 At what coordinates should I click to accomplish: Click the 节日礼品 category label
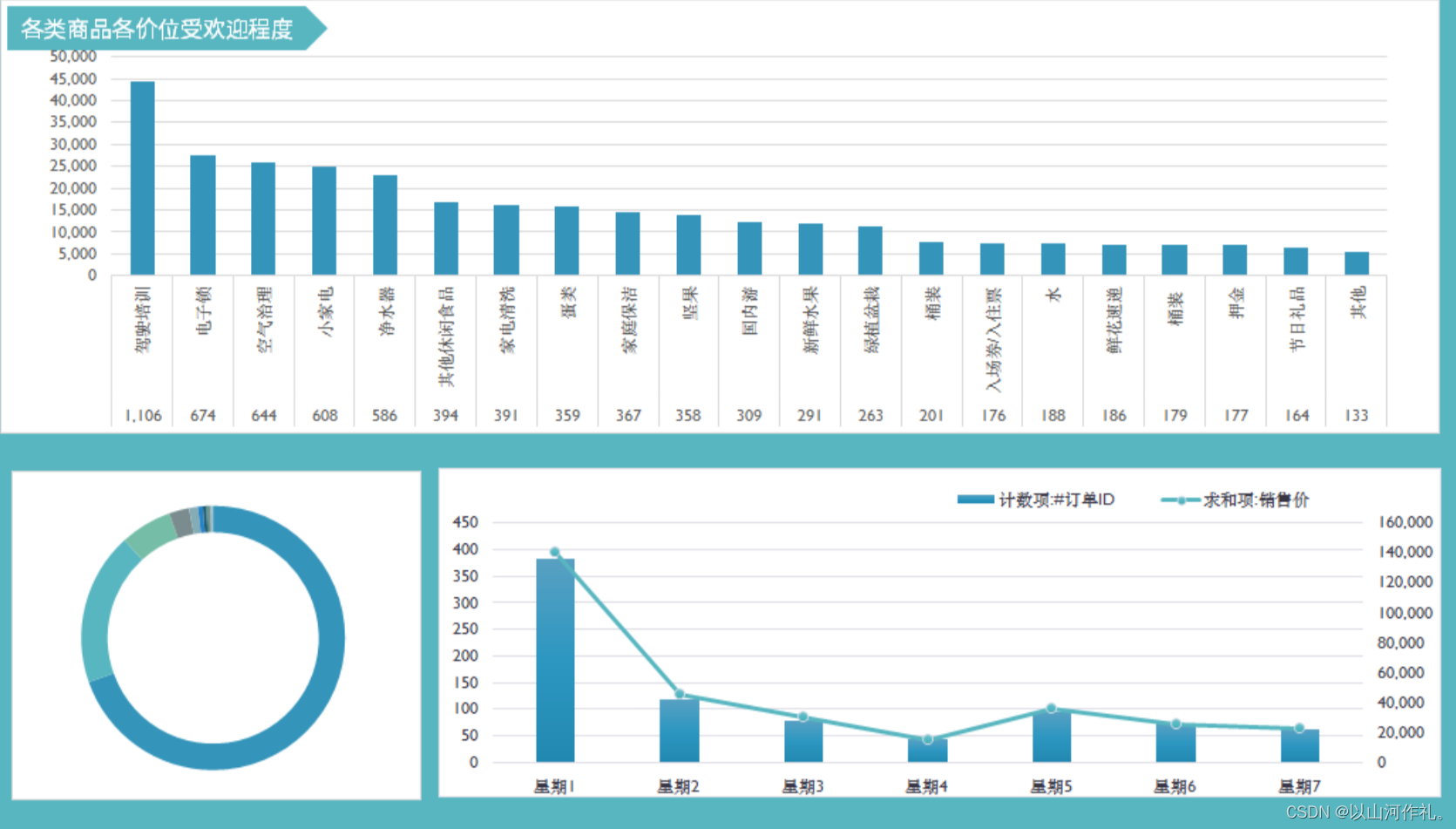[x=1297, y=319]
